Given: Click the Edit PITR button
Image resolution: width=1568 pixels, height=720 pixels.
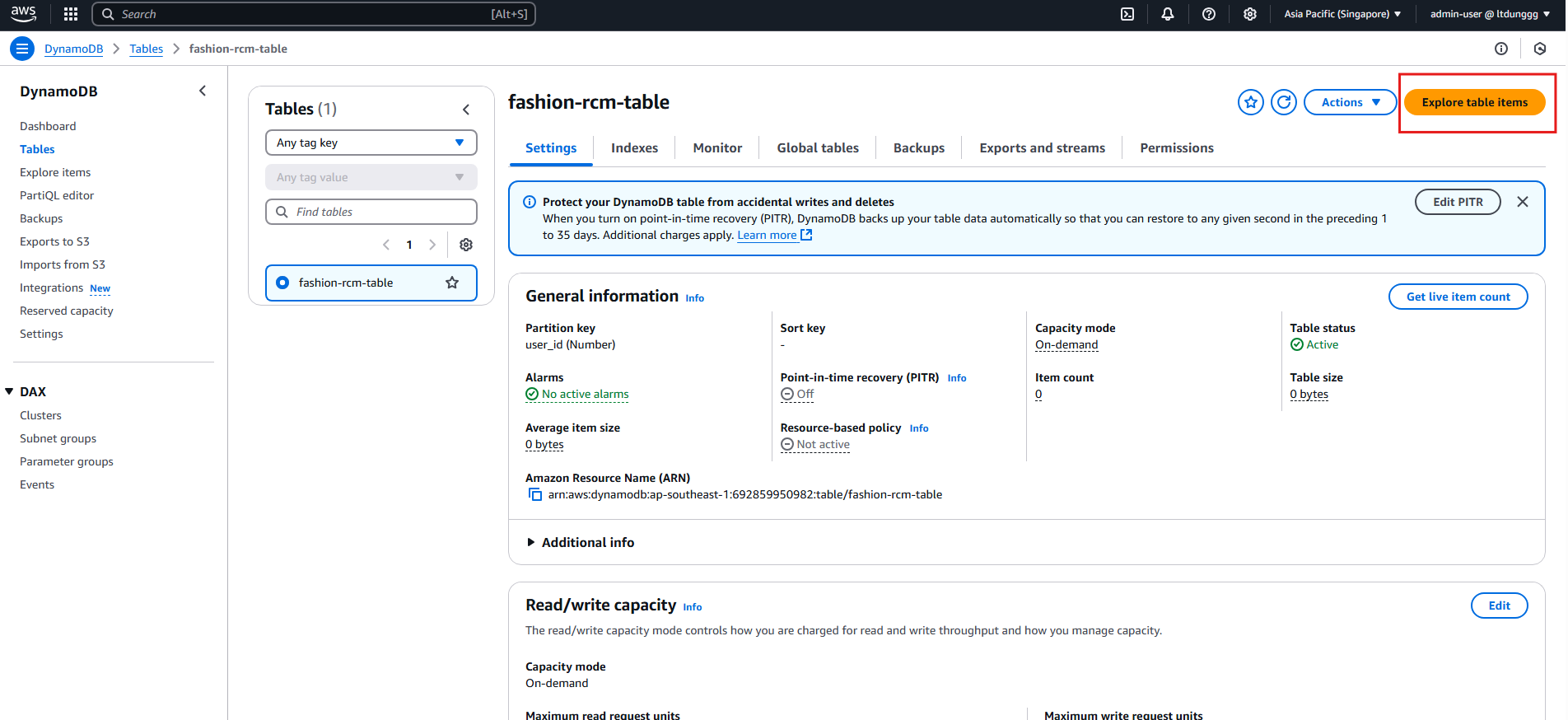Looking at the screenshot, I should point(1458,202).
